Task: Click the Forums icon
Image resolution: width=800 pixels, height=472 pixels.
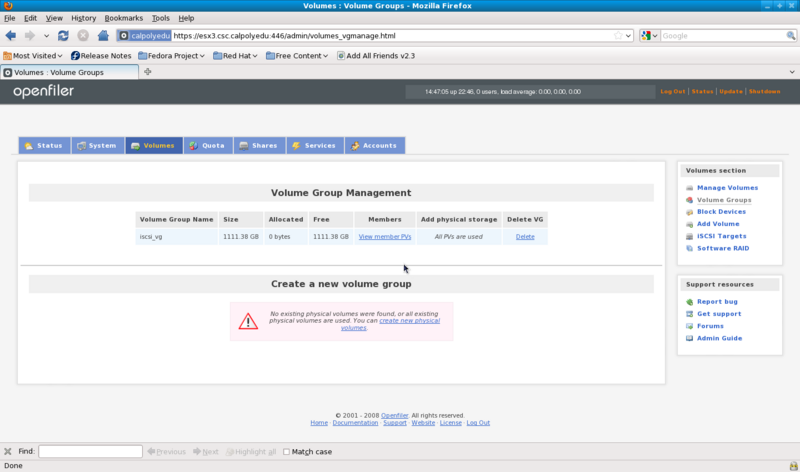Action: click(x=689, y=326)
